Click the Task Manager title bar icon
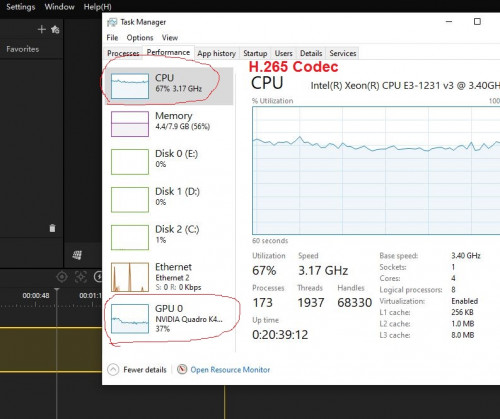The width and height of the screenshot is (500, 419). 112,22
